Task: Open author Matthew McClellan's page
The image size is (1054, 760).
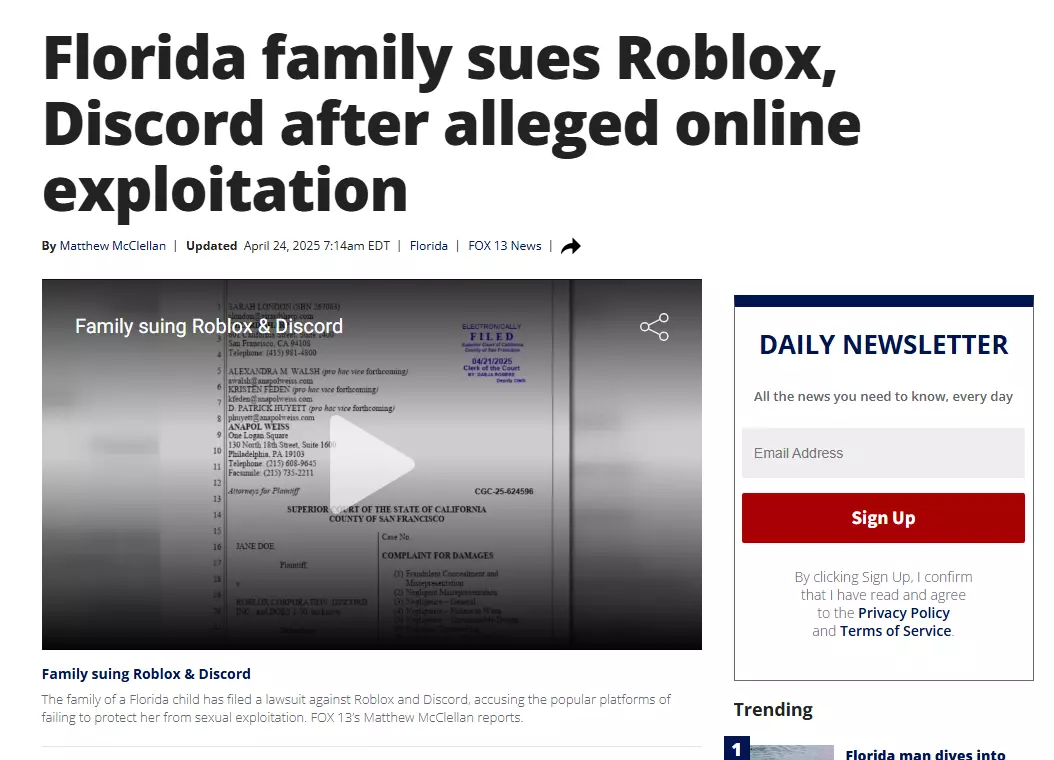Action: [x=112, y=246]
